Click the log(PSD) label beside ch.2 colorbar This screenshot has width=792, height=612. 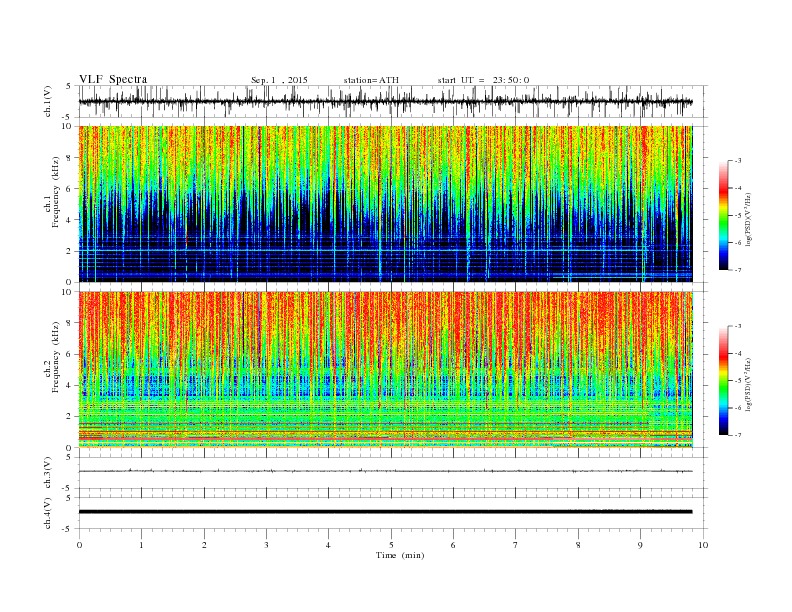[x=748, y=383]
